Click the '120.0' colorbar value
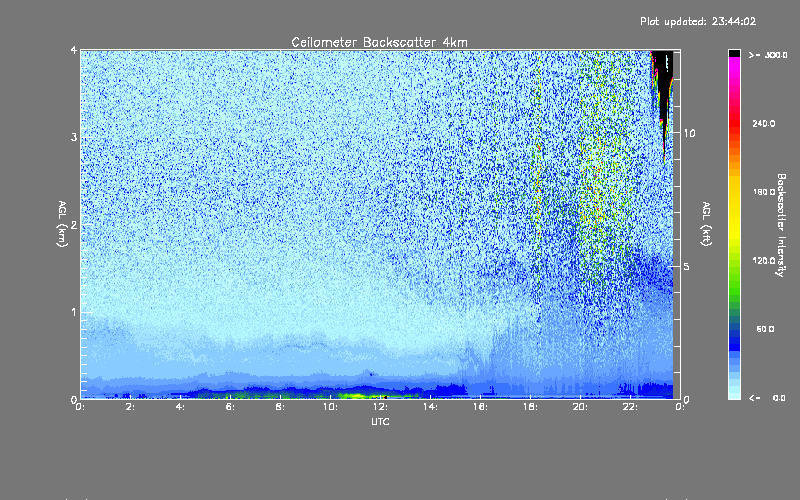 point(764,260)
